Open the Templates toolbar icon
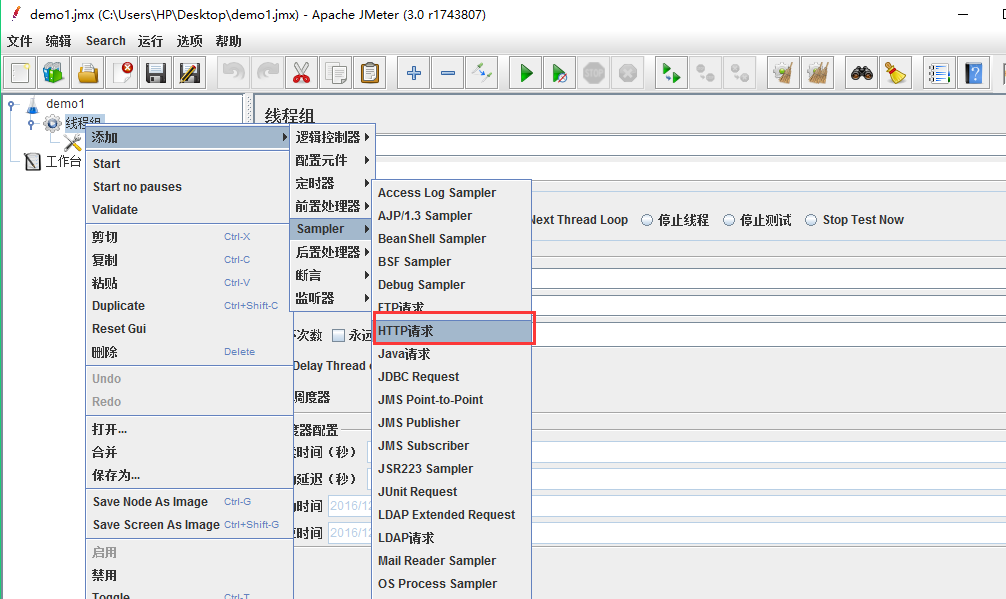Screen dimensions: 1006x599 (54, 72)
